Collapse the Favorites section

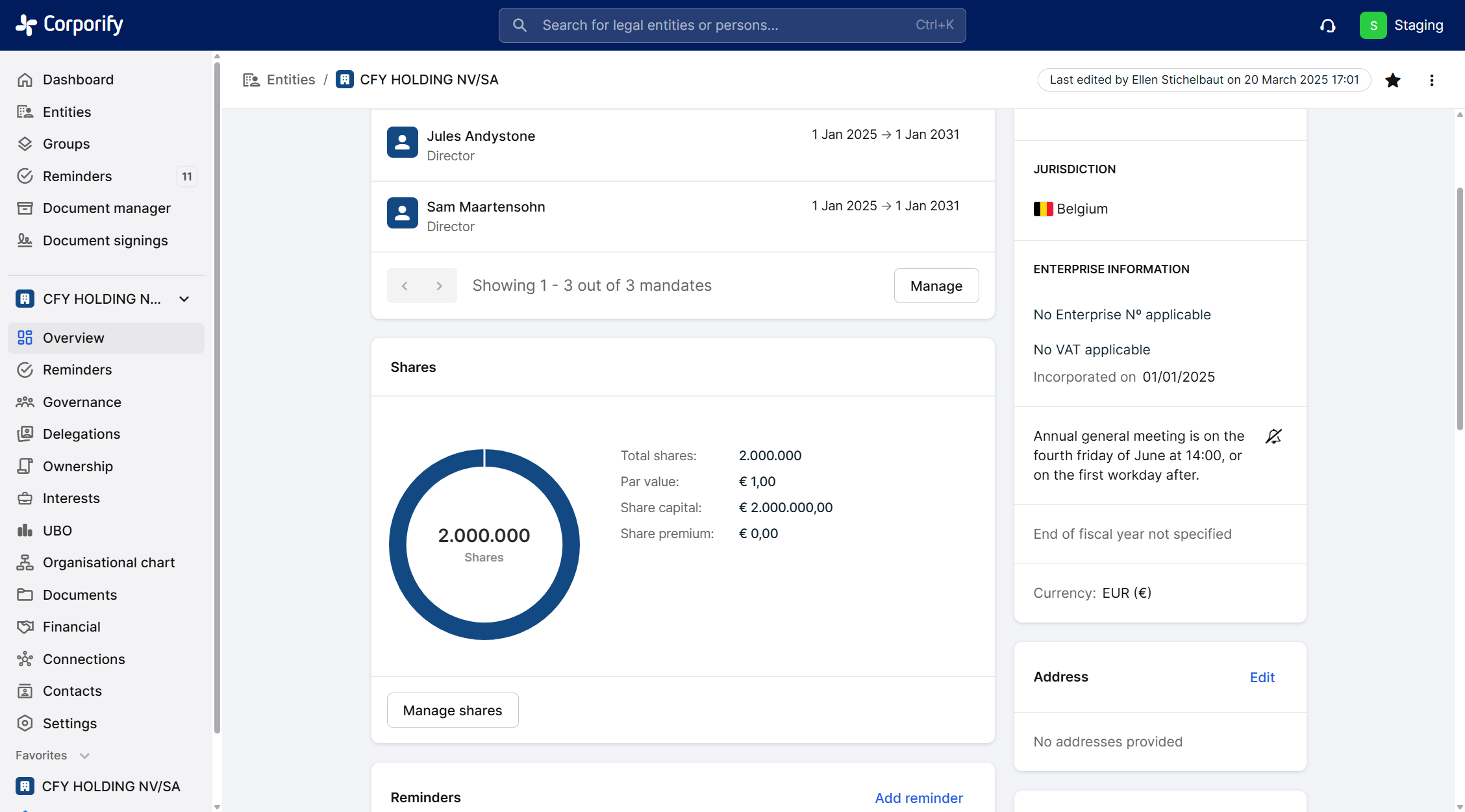84,756
